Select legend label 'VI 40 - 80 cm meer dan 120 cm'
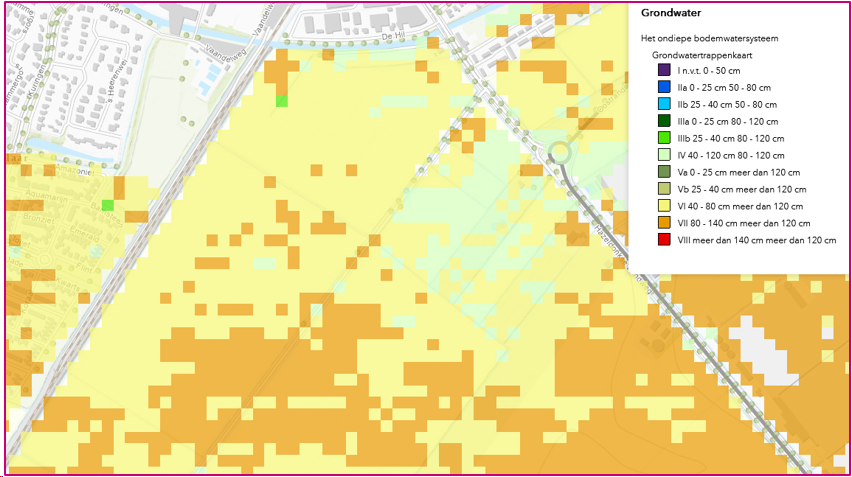852x477 pixels. point(740,206)
